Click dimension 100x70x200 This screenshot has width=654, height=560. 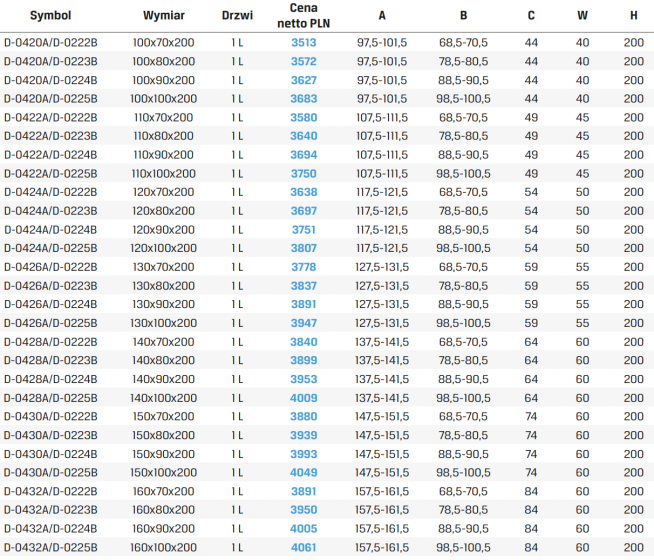(x=164, y=43)
